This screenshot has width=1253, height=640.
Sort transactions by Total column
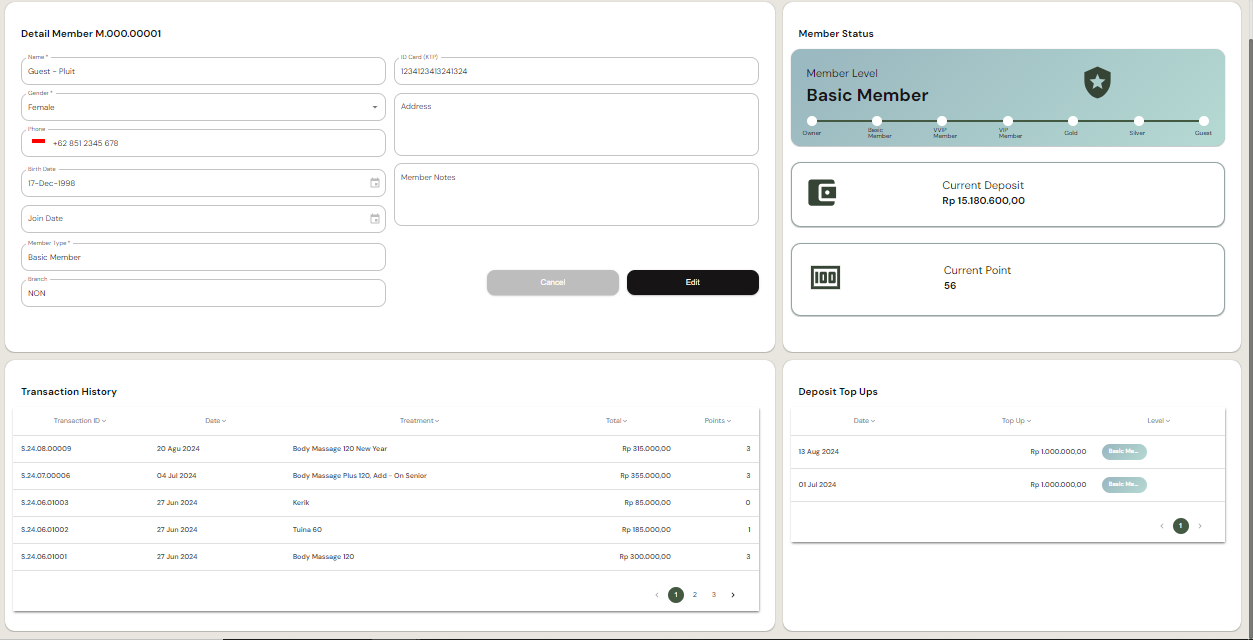pos(616,421)
